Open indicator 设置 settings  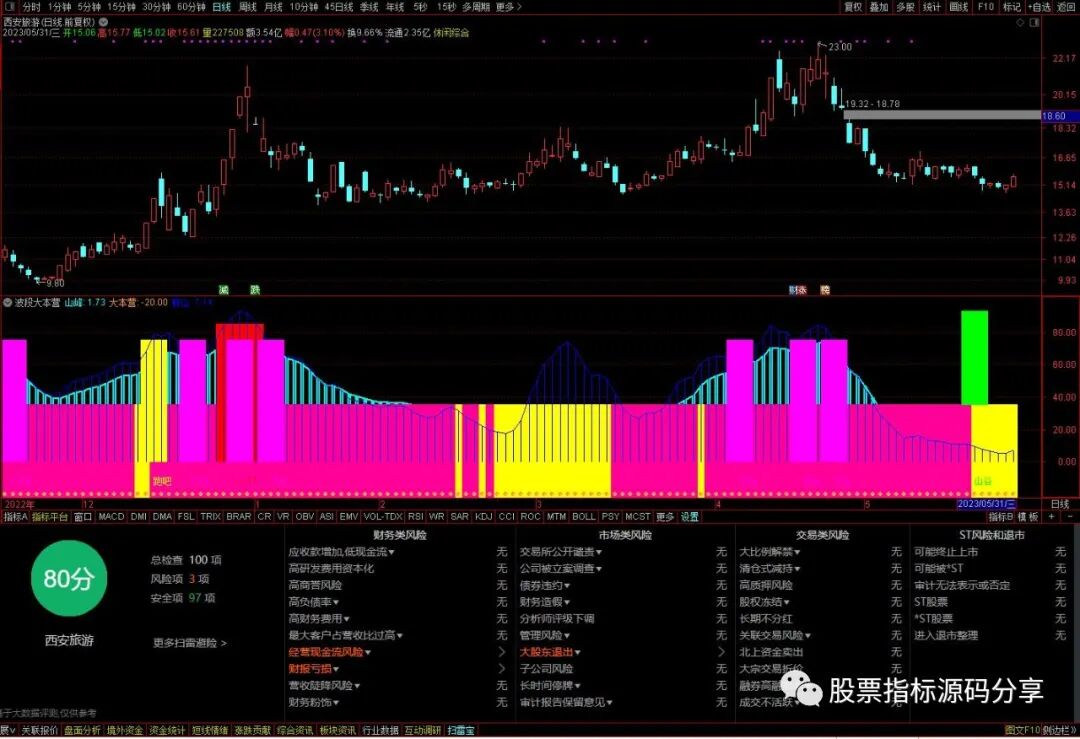click(x=689, y=517)
